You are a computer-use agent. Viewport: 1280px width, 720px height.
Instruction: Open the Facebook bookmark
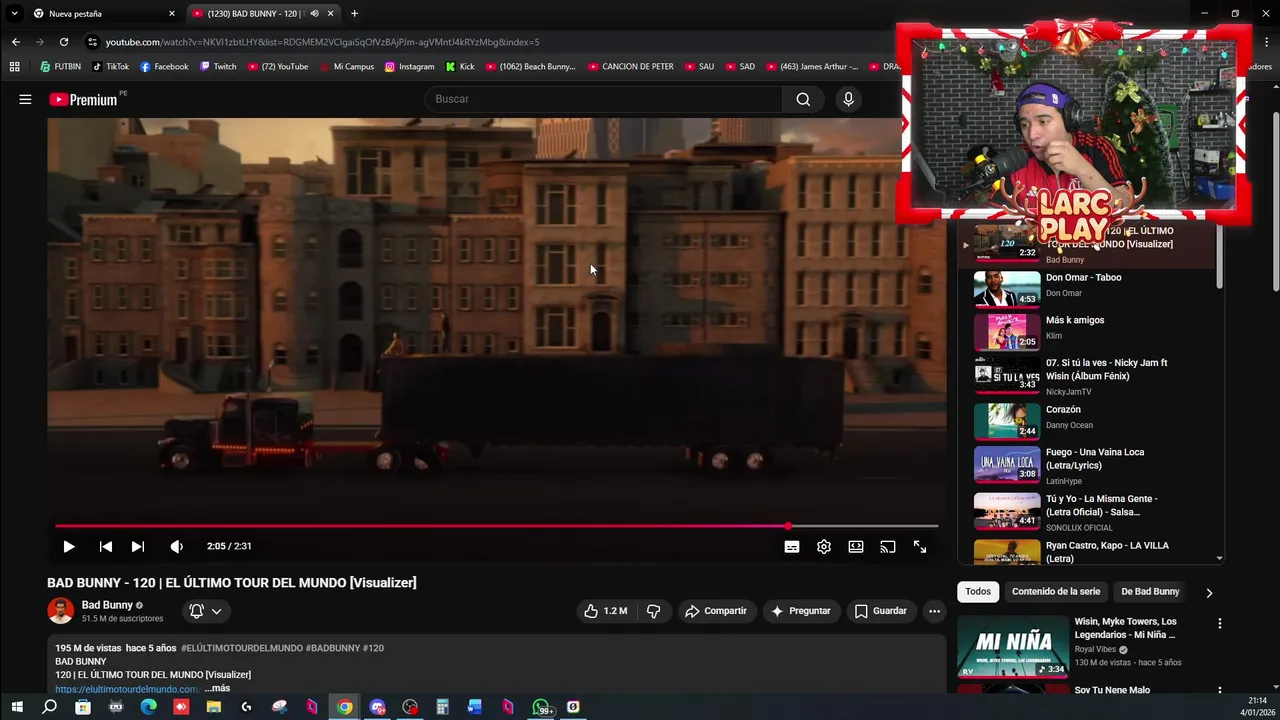[164, 67]
